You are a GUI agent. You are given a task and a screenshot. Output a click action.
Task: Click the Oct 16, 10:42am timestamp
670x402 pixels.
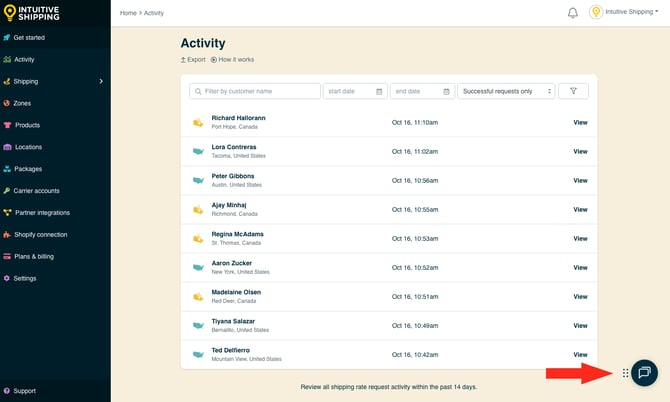pyautogui.click(x=415, y=355)
